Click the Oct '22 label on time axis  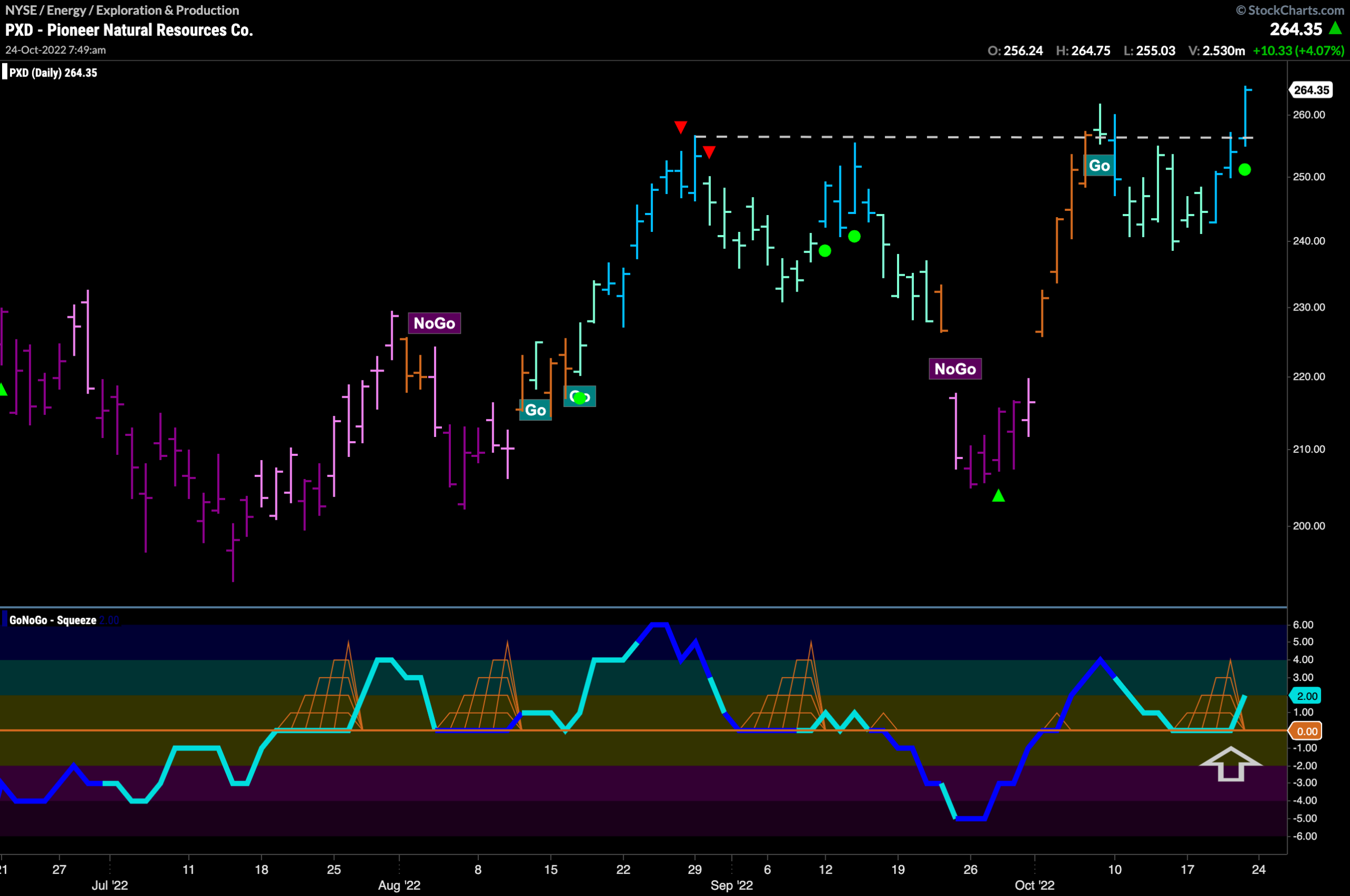coord(1034,885)
